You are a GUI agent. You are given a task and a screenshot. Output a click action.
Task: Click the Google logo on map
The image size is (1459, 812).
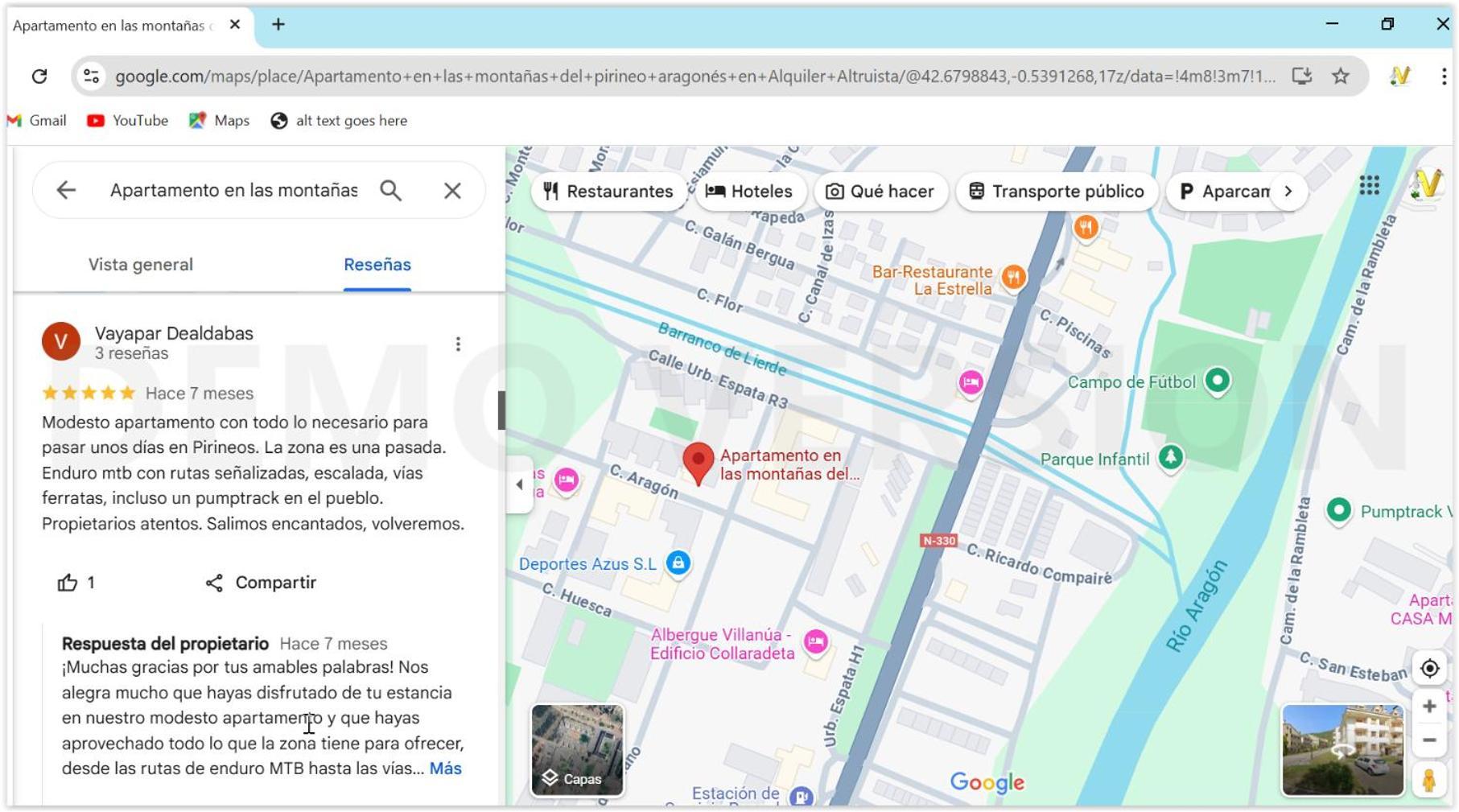point(987,782)
